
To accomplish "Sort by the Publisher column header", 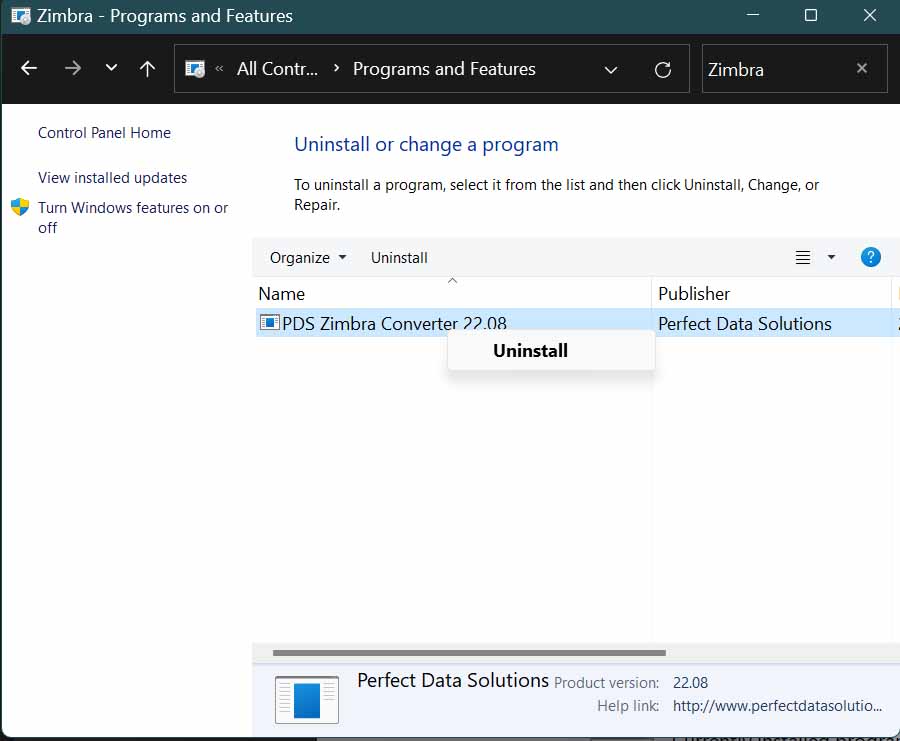I will pyautogui.click(x=771, y=293).
